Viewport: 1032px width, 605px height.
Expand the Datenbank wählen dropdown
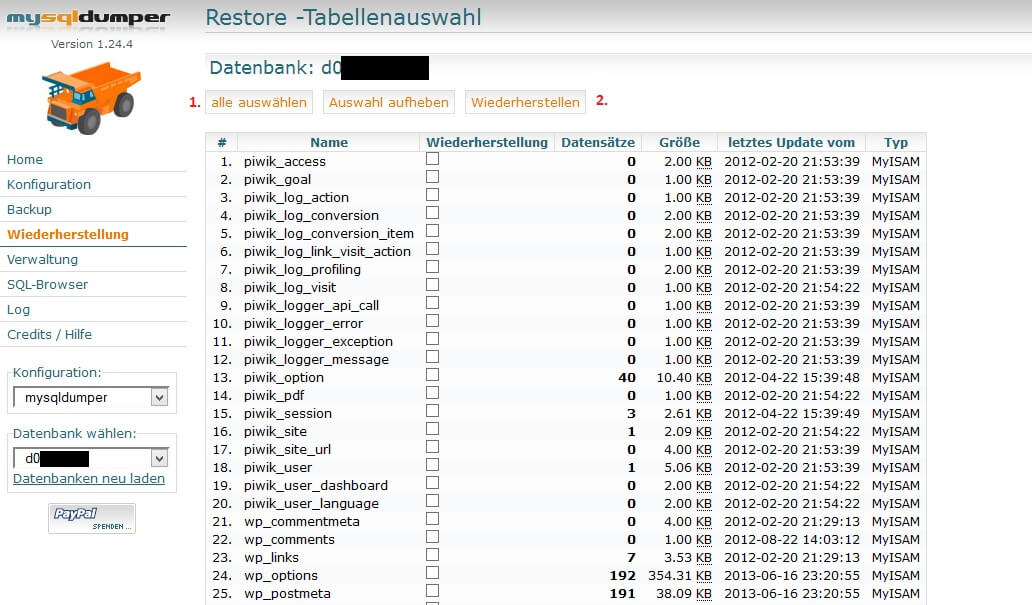pyautogui.click(x=91, y=458)
